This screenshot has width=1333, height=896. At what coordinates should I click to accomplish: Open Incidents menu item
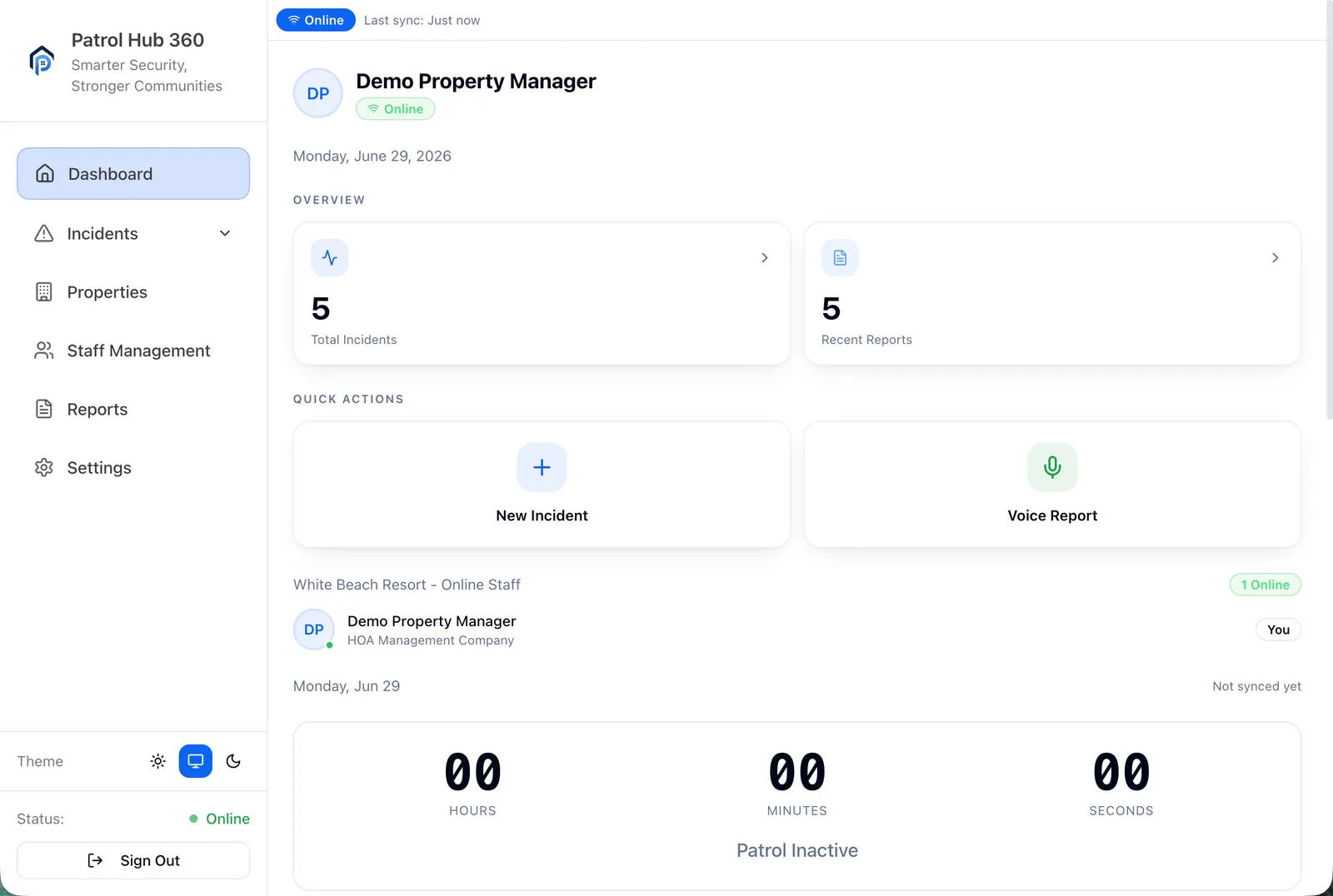[x=133, y=233]
